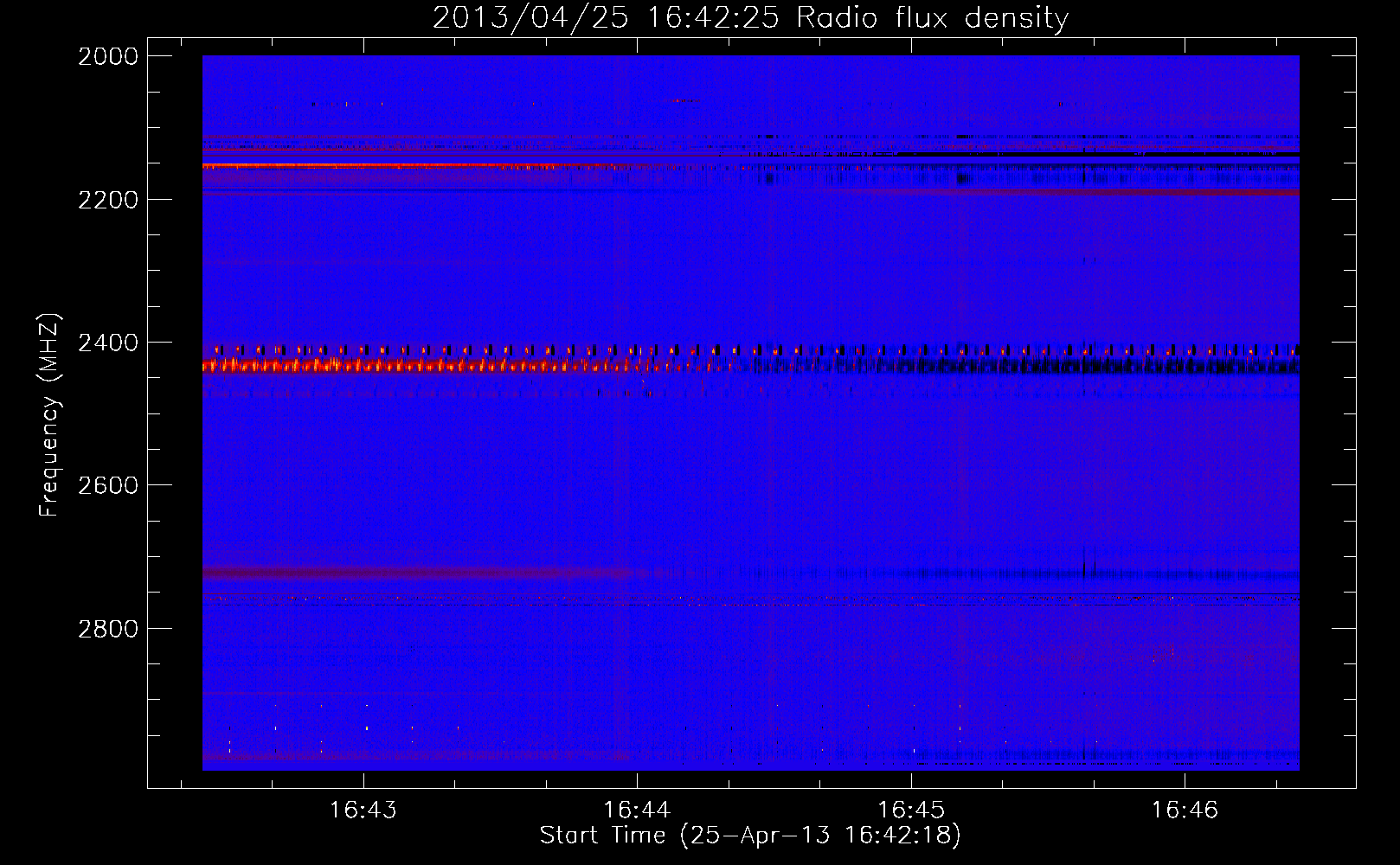Click the 2400 frequency tick label
The width and height of the screenshot is (1400, 865).
coord(108,343)
